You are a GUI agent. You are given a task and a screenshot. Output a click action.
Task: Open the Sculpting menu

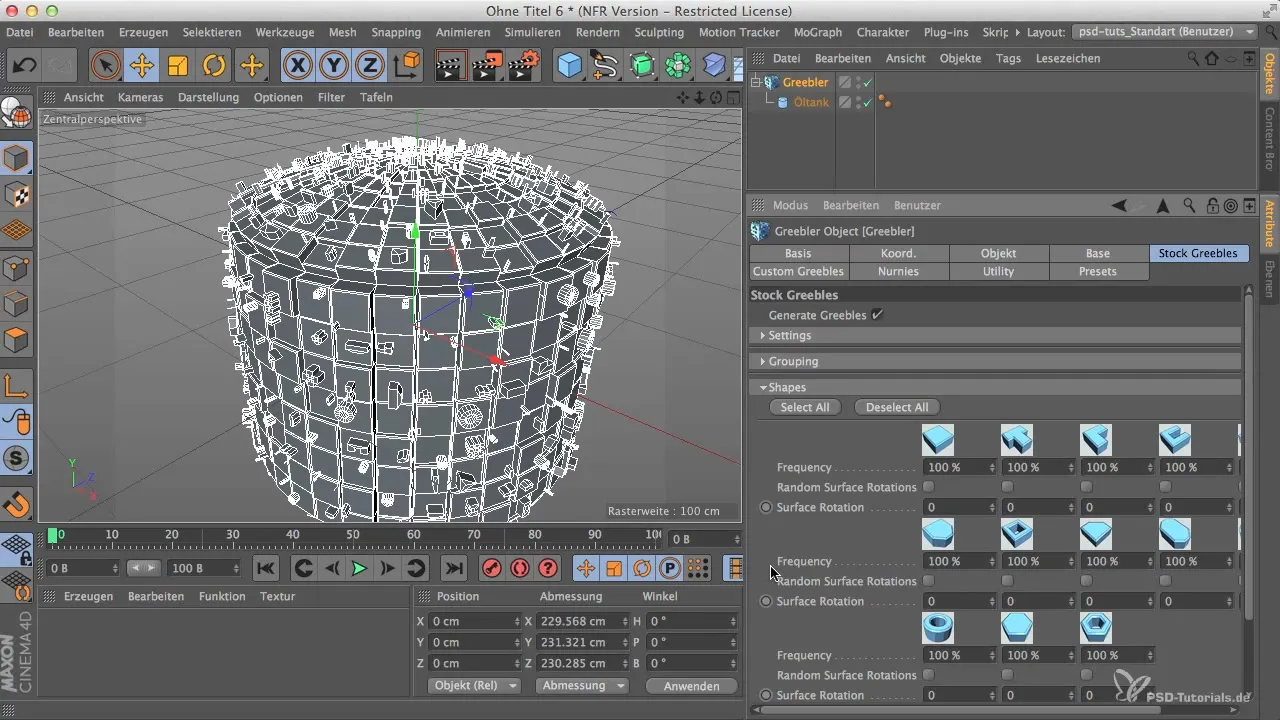[x=659, y=32]
